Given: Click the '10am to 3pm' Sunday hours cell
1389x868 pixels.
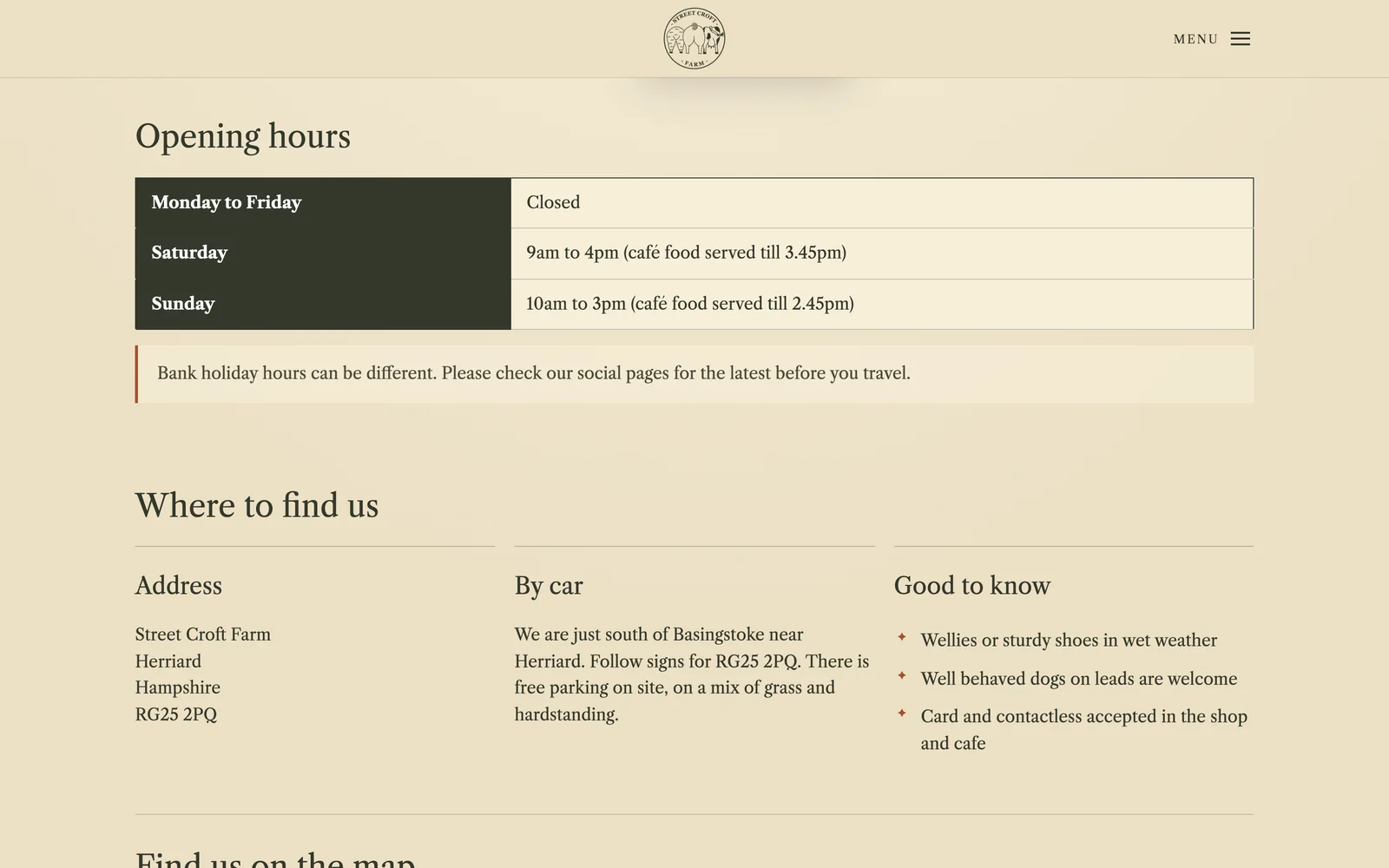Looking at the screenshot, I should (882, 304).
